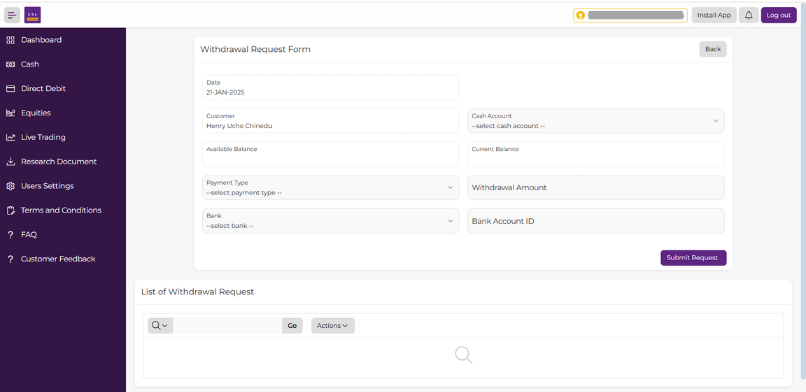
Task: Click the Submit Request button
Action: tap(693, 258)
